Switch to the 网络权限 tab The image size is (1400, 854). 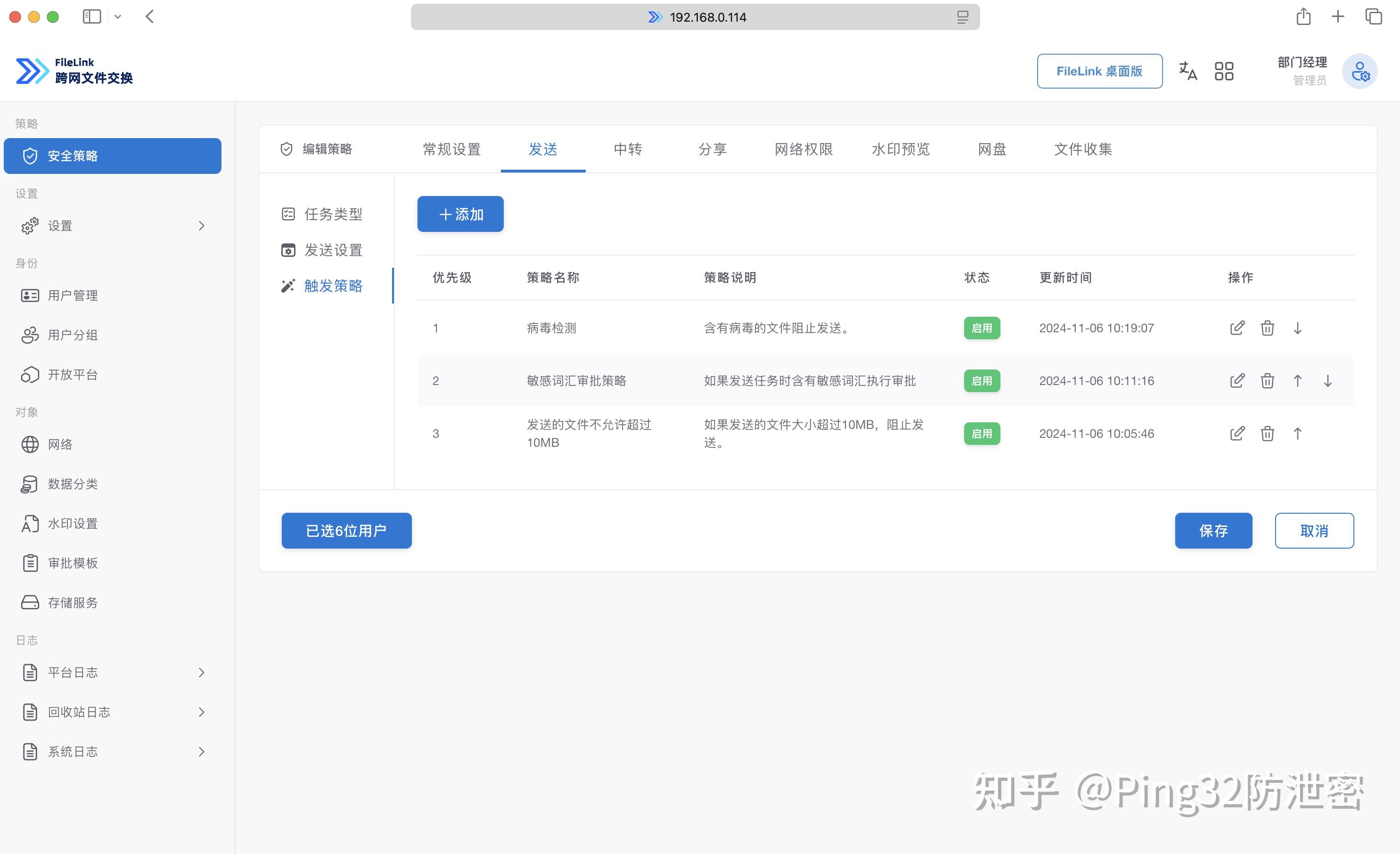coord(803,149)
